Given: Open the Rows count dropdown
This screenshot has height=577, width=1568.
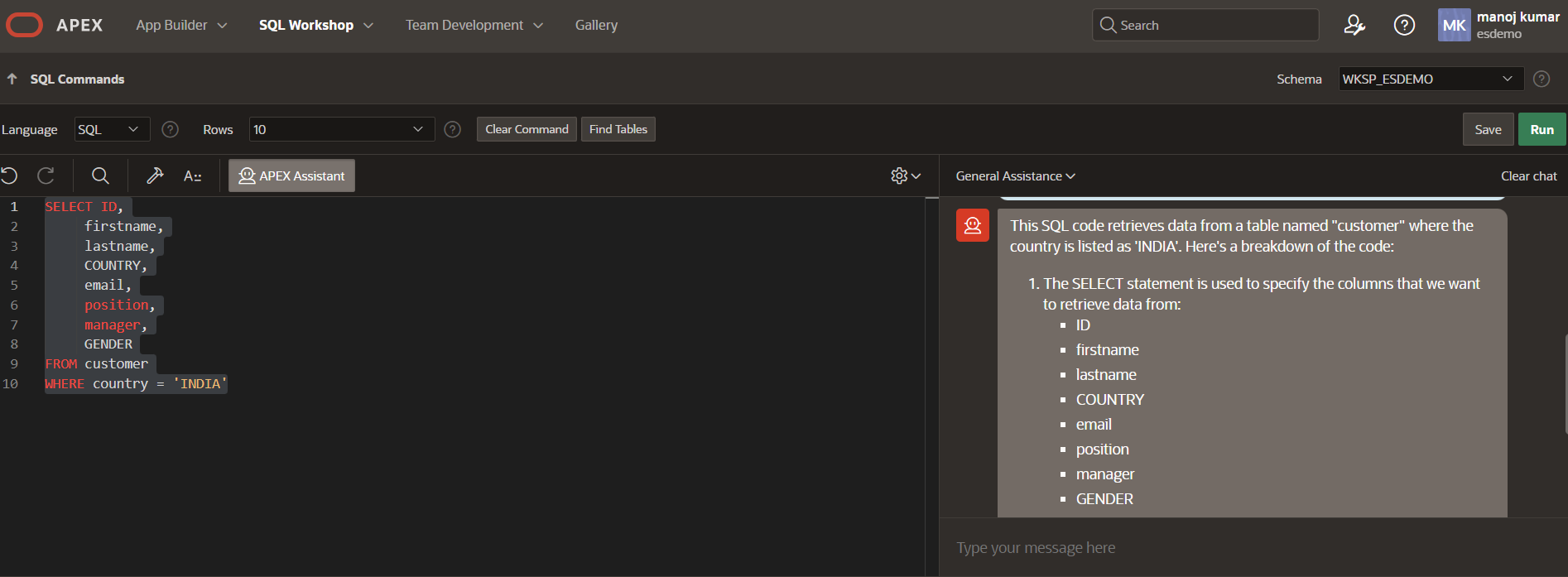Looking at the screenshot, I should [341, 129].
